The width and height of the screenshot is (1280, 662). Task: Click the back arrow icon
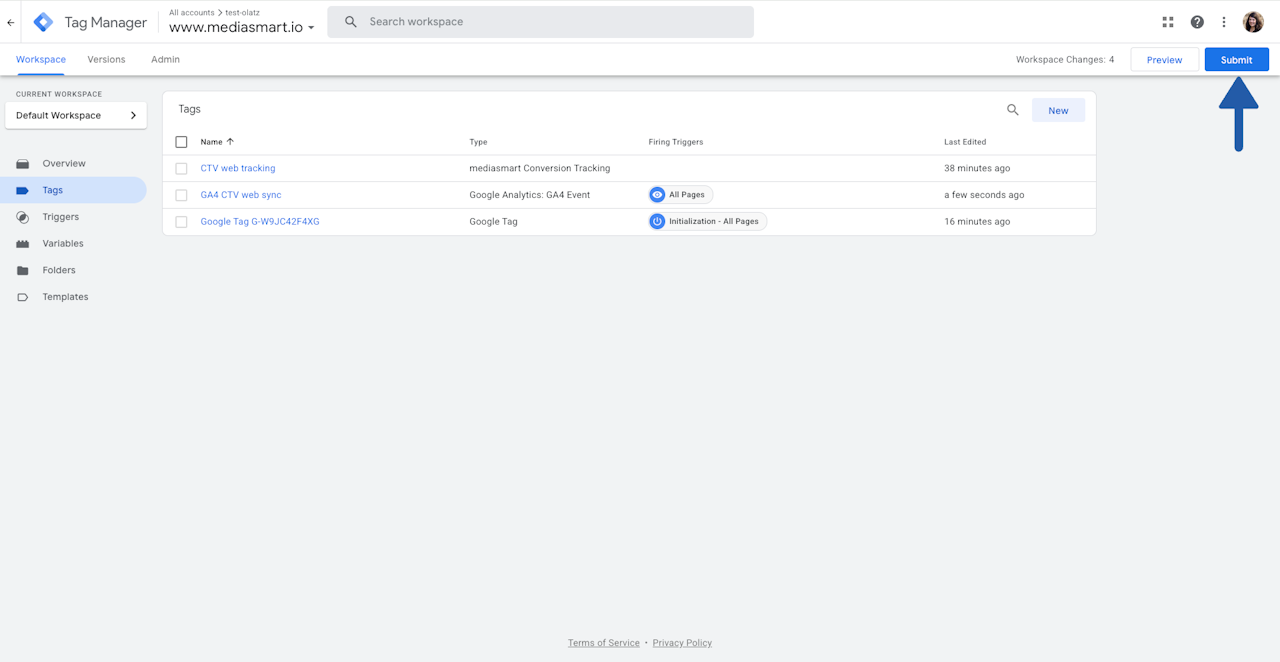(11, 22)
